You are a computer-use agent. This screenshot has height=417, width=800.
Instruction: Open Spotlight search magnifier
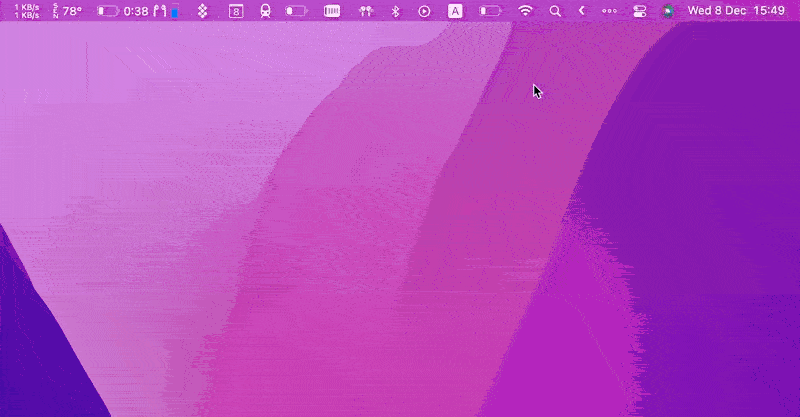tap(555, 11)
